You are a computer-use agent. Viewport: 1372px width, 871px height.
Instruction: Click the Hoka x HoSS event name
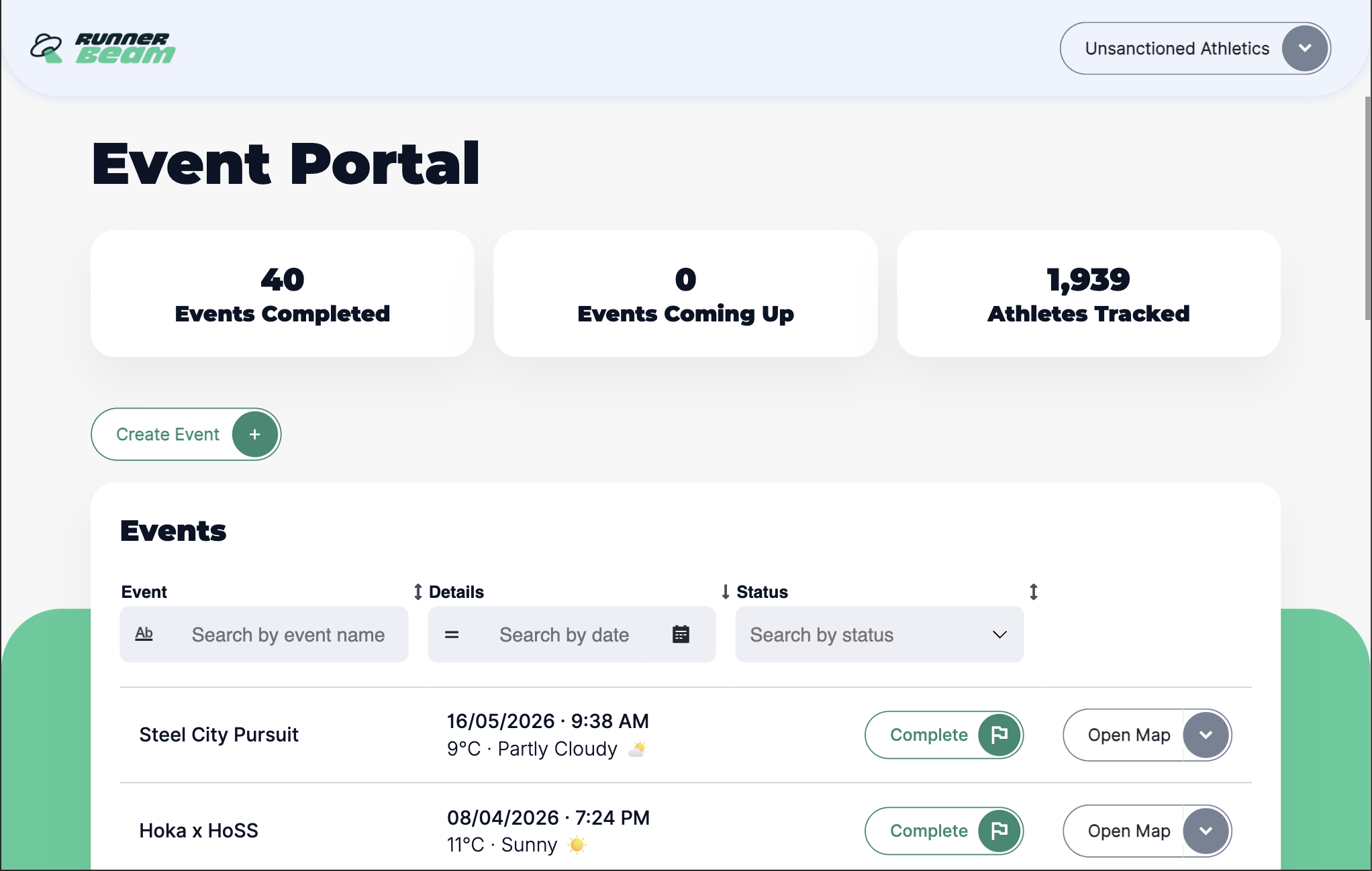(199, 831)
